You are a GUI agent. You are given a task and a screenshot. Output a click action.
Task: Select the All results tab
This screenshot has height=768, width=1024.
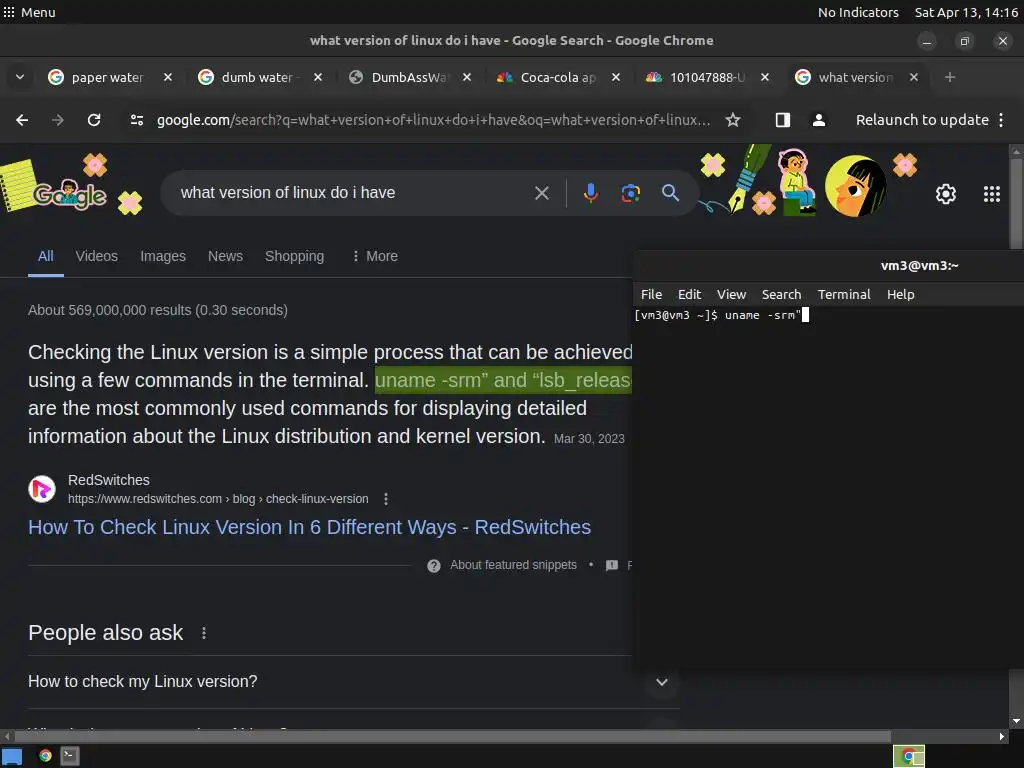[46, 256]
